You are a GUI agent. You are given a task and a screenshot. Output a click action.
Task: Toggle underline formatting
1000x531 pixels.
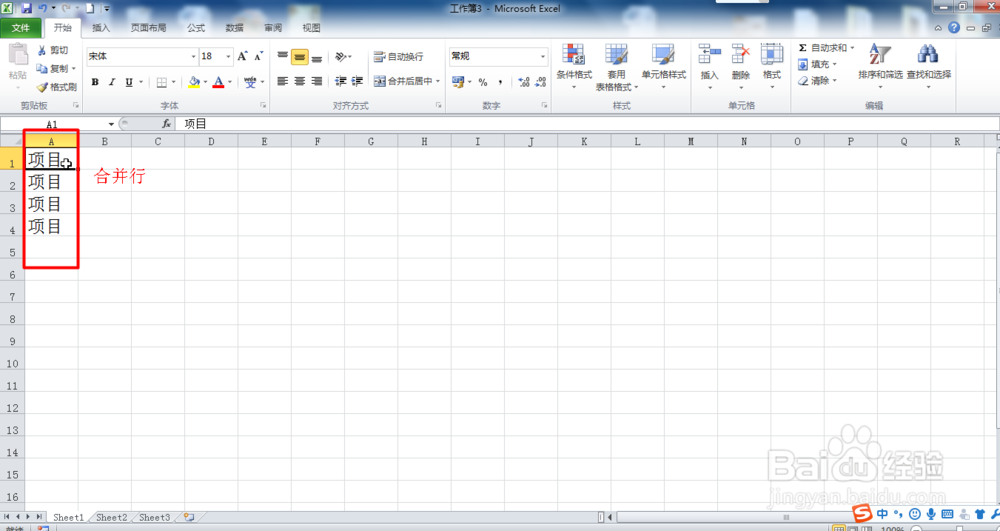click(129, 82)
